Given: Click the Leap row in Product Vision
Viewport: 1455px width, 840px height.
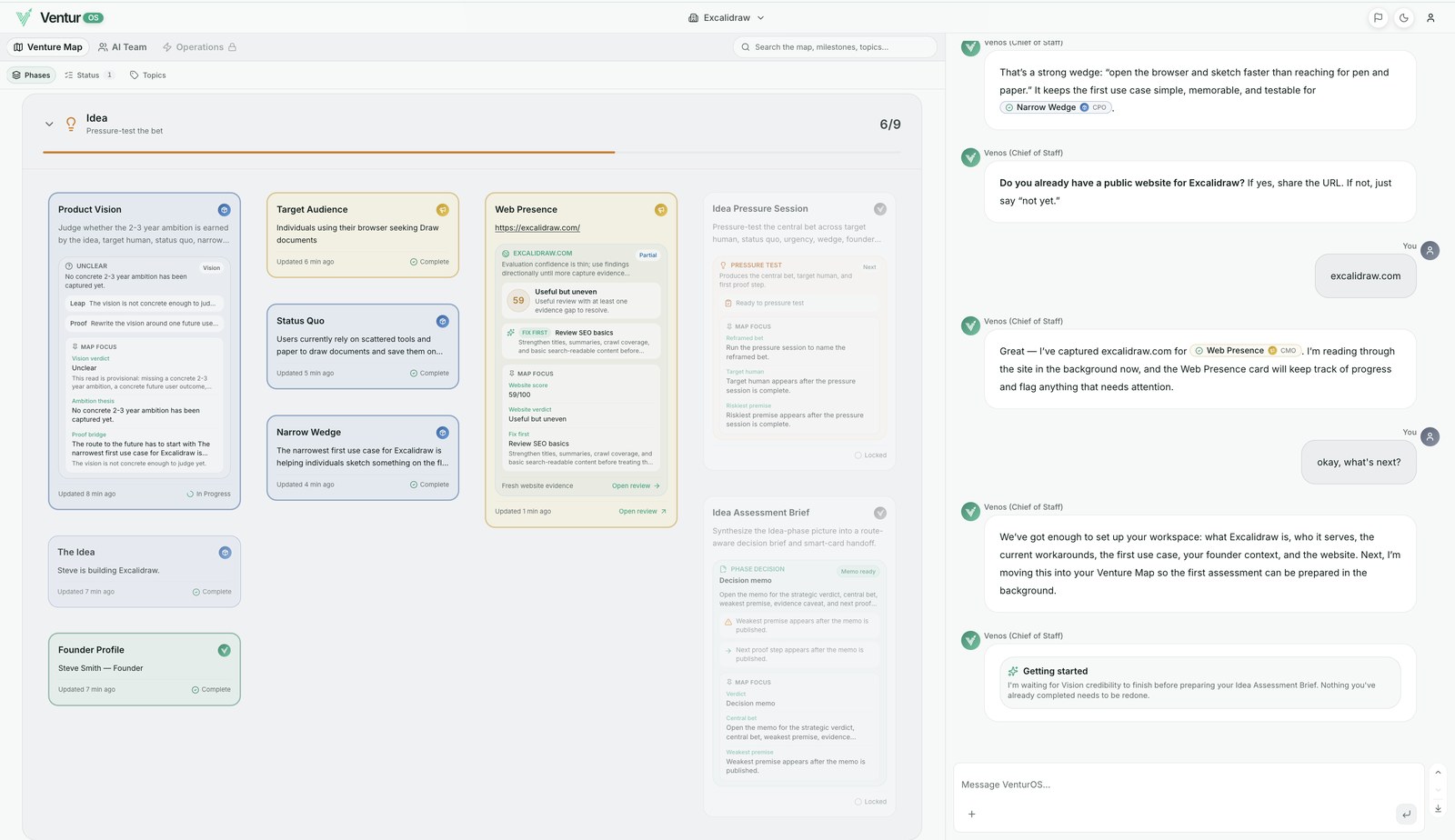Looking at the screenshot, I should point(144,304).
